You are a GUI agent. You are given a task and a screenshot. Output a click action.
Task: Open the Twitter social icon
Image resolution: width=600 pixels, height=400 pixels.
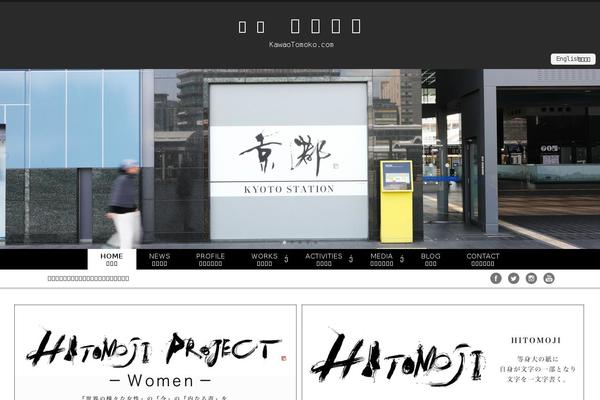pyautogui.click(x=514, y=278)
